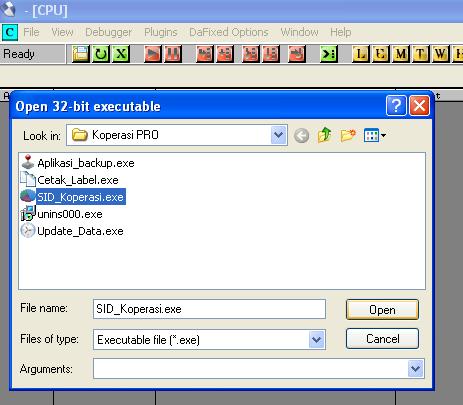Click the green X Close program icon
Image resolution: width=463 pixels, height=405 pixels.
pyautogui.click(x=121, y=54)
